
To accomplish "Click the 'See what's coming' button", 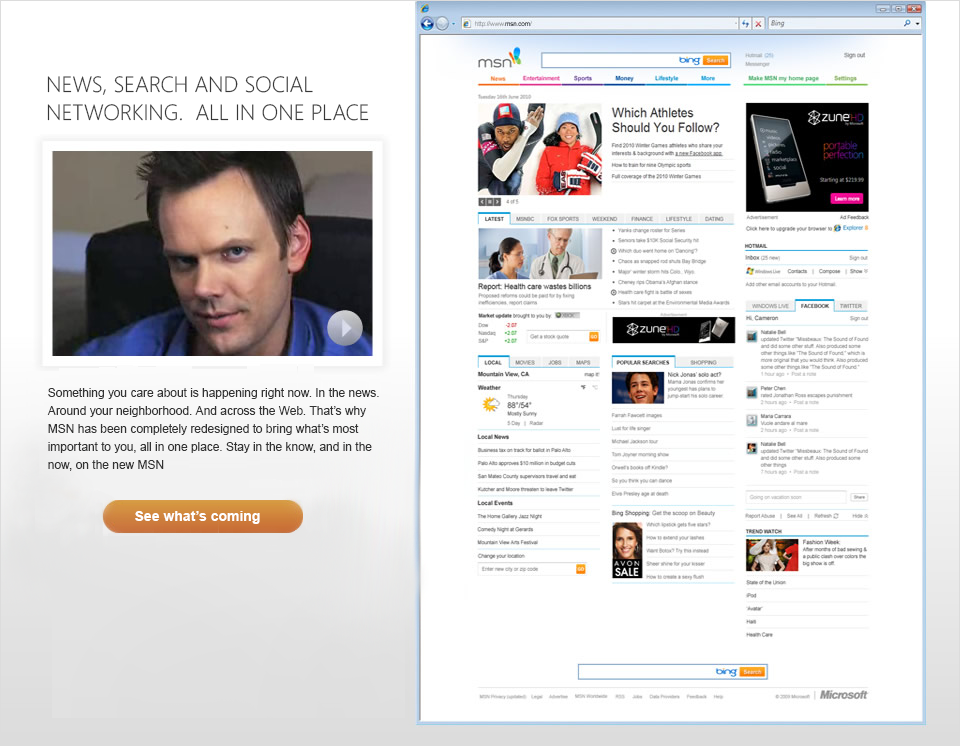I will pyautogui.click(x=203, y=516).
